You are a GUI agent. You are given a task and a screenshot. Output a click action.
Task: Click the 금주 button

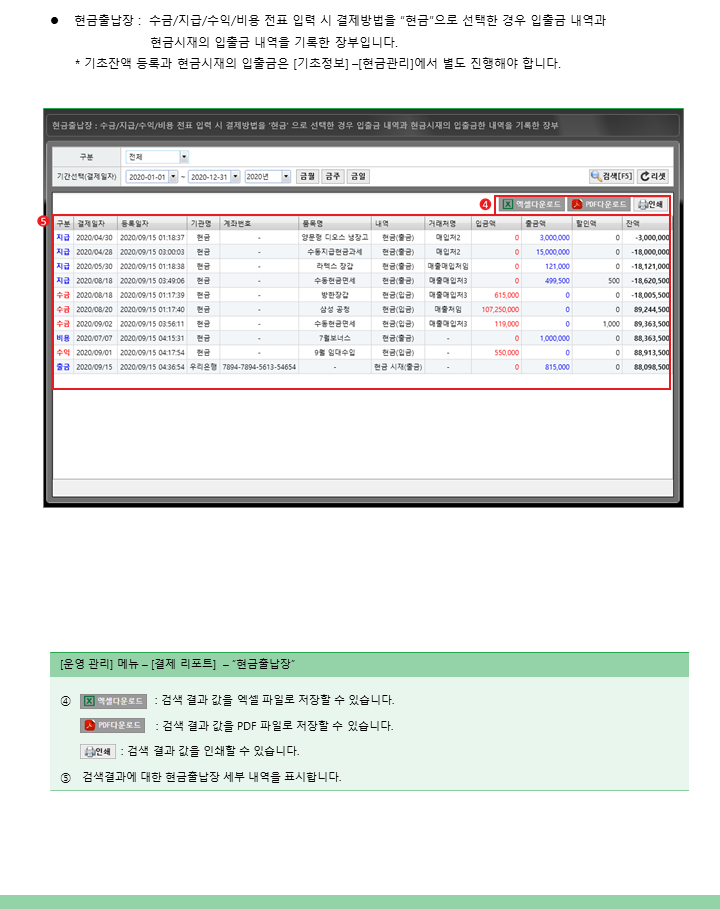pos(333,176)
